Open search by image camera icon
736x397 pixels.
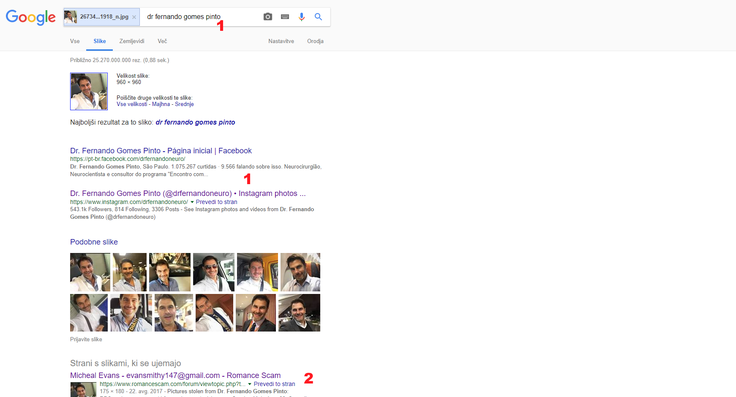click(268, 16)
